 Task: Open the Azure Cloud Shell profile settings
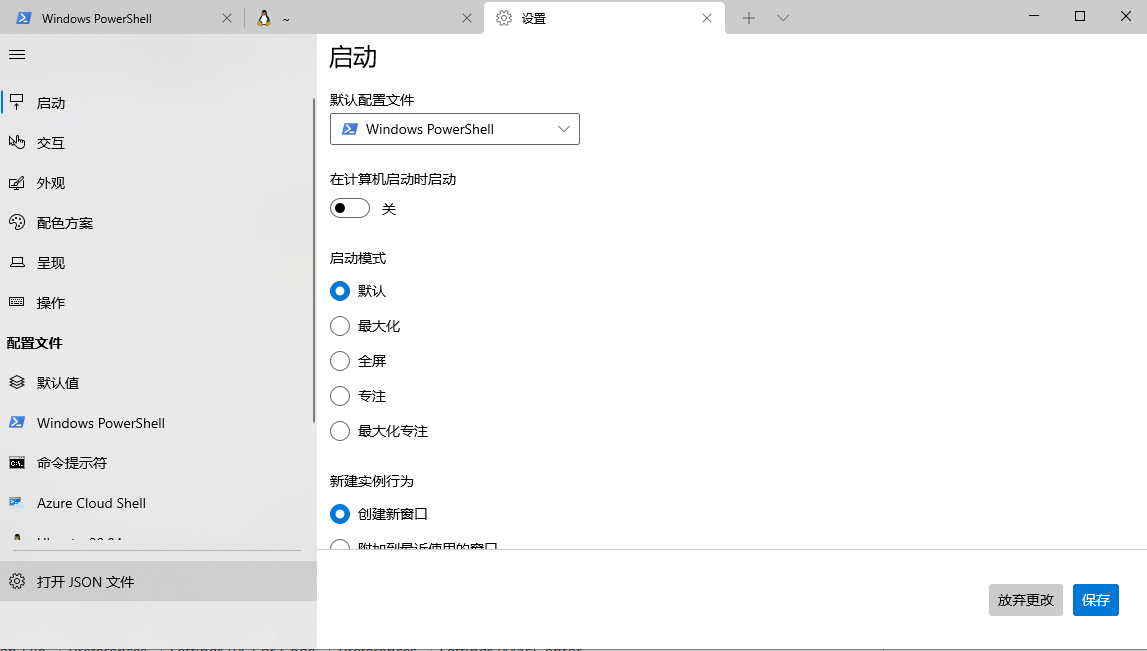click(158, 503)
